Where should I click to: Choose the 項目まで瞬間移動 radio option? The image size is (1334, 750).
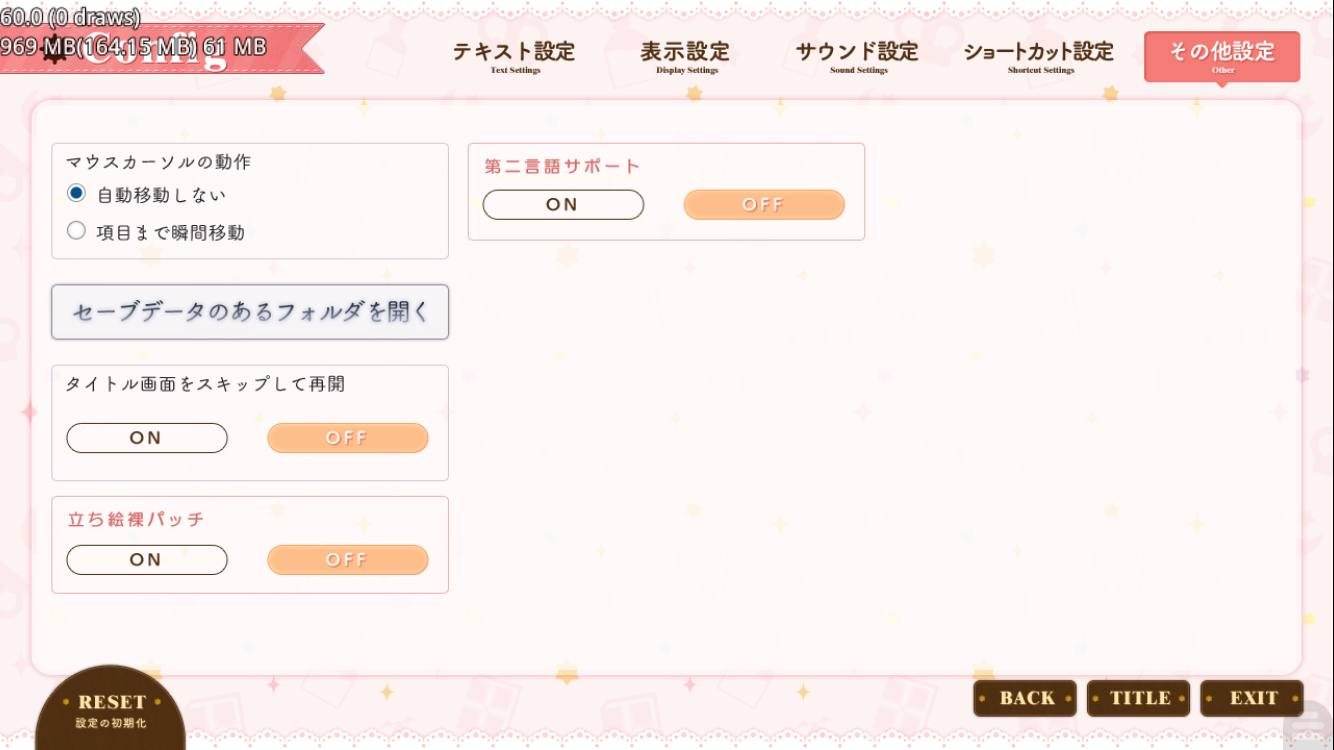coord(77,231)
